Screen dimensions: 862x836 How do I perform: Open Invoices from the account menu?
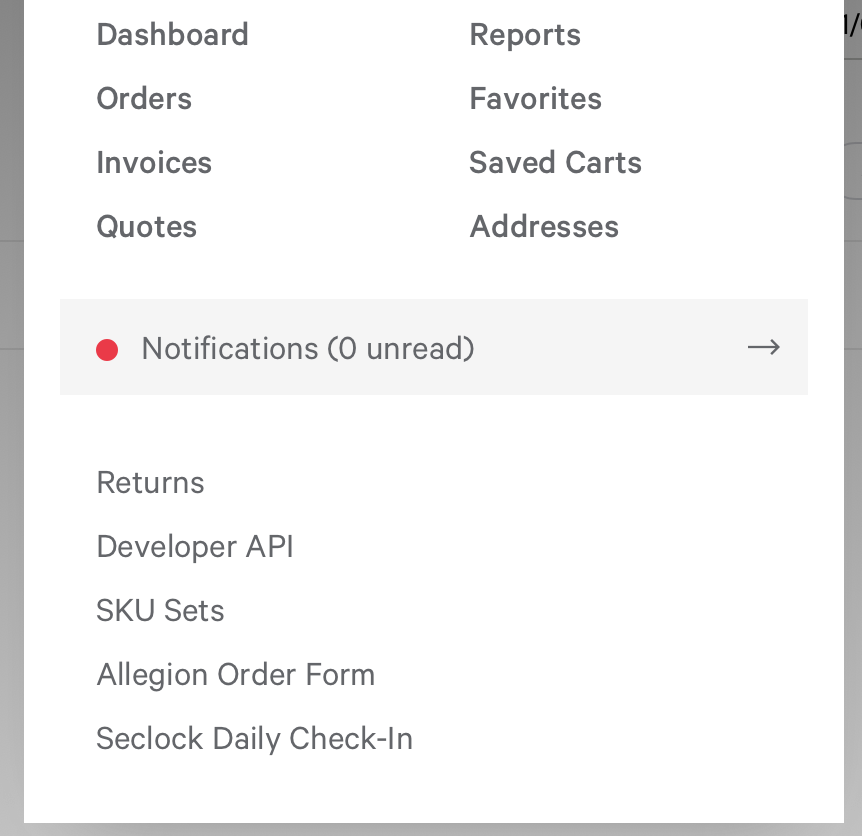point(154,163)
